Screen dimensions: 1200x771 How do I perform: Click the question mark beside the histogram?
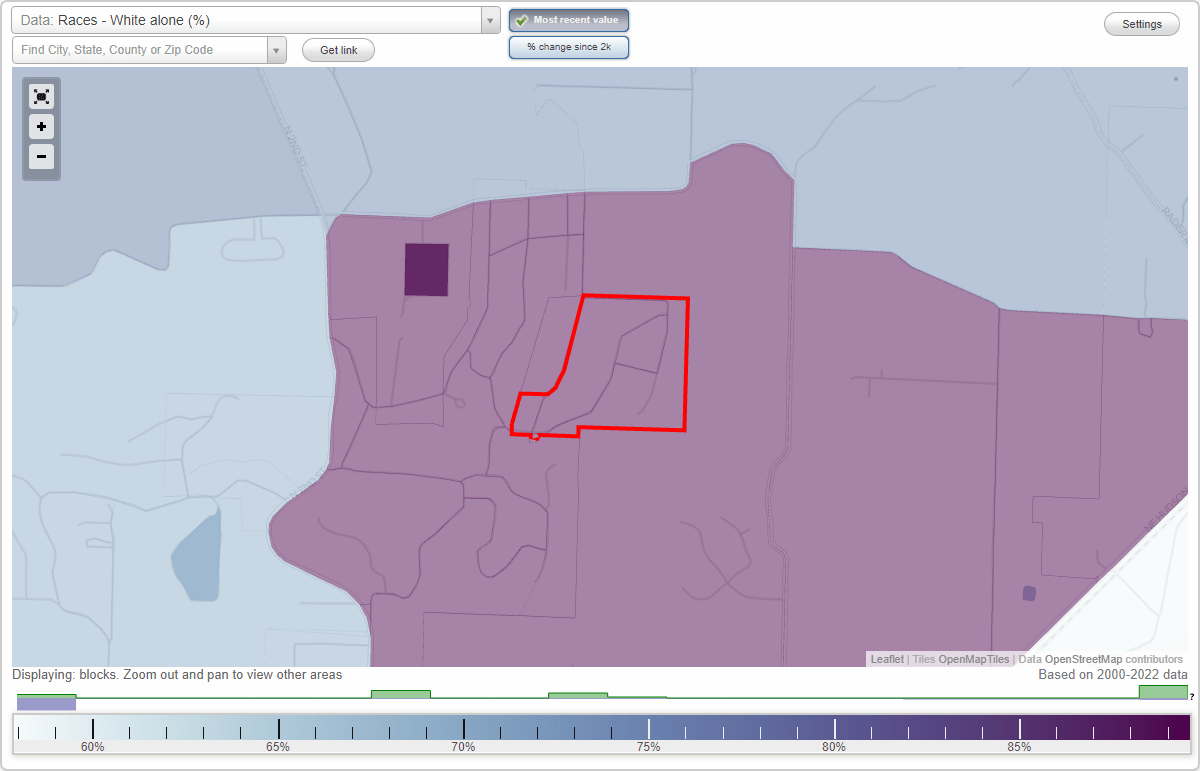pyautogui.click(x=1192, y=696)
